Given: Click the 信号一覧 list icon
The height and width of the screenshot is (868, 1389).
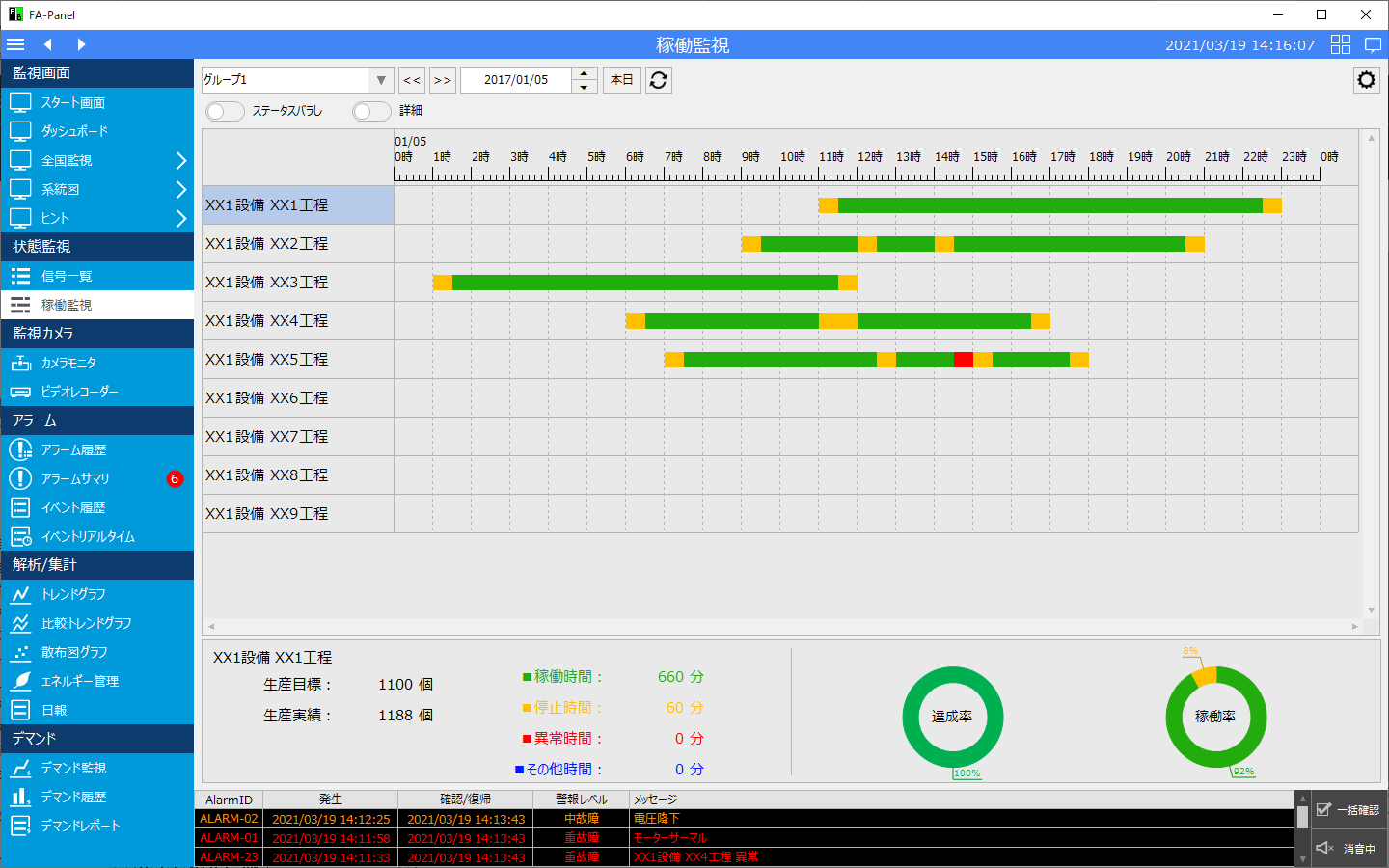Looking at the screenshot, I should click(20, 276).
